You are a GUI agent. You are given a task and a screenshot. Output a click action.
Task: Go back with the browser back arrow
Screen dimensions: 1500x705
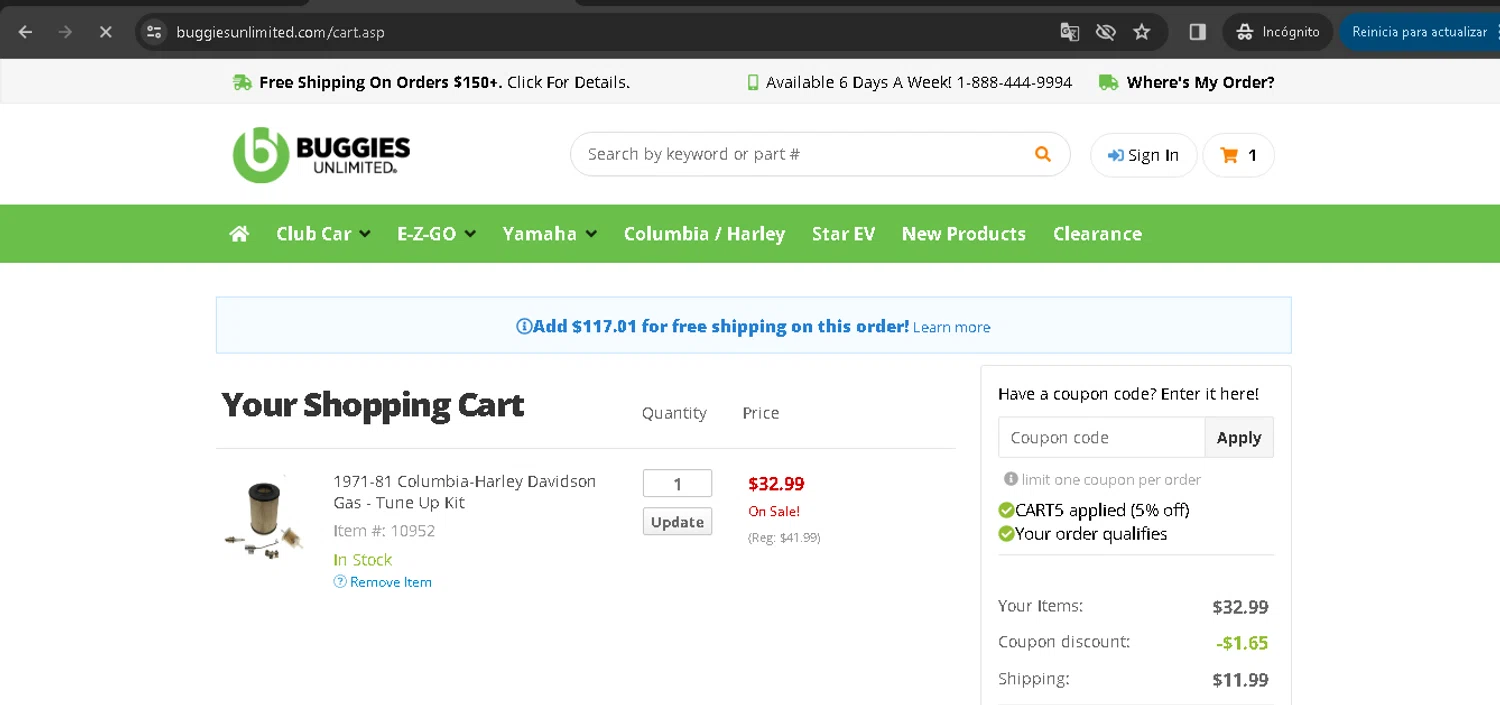(26, 32)
